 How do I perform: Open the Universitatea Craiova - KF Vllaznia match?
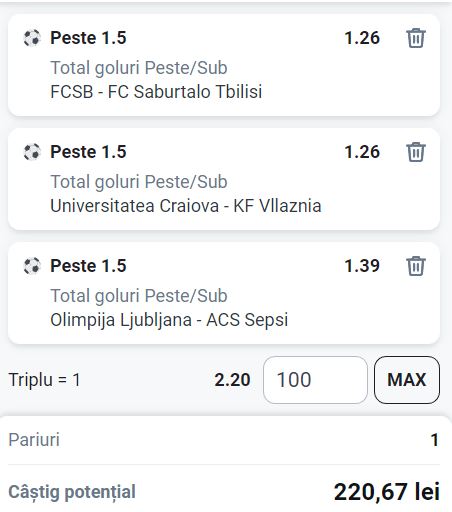click(186, 206)
